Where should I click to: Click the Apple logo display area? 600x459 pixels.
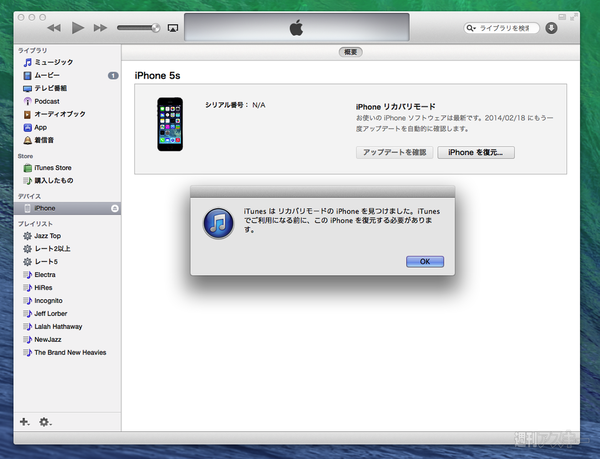pos(297,28)
